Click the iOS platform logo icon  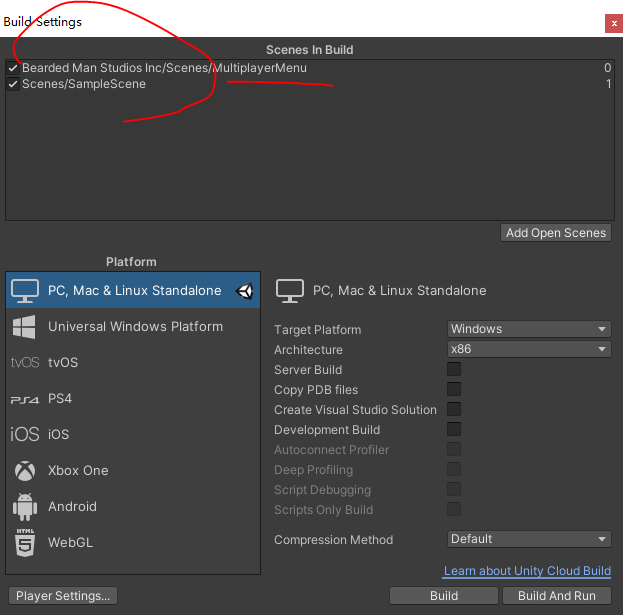(25, 434)
